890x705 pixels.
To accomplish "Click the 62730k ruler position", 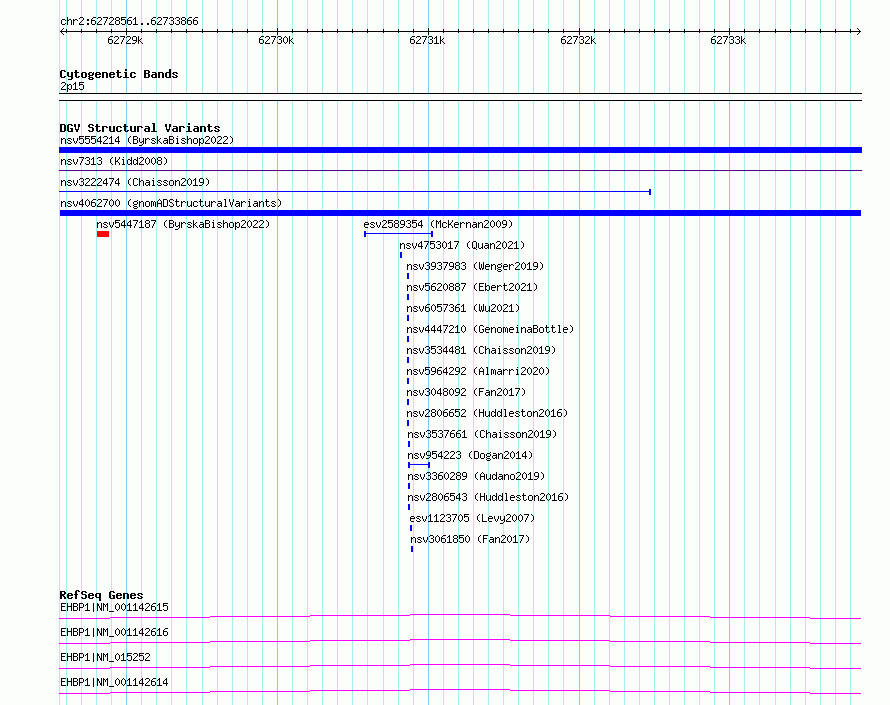I will pos(276,40).
